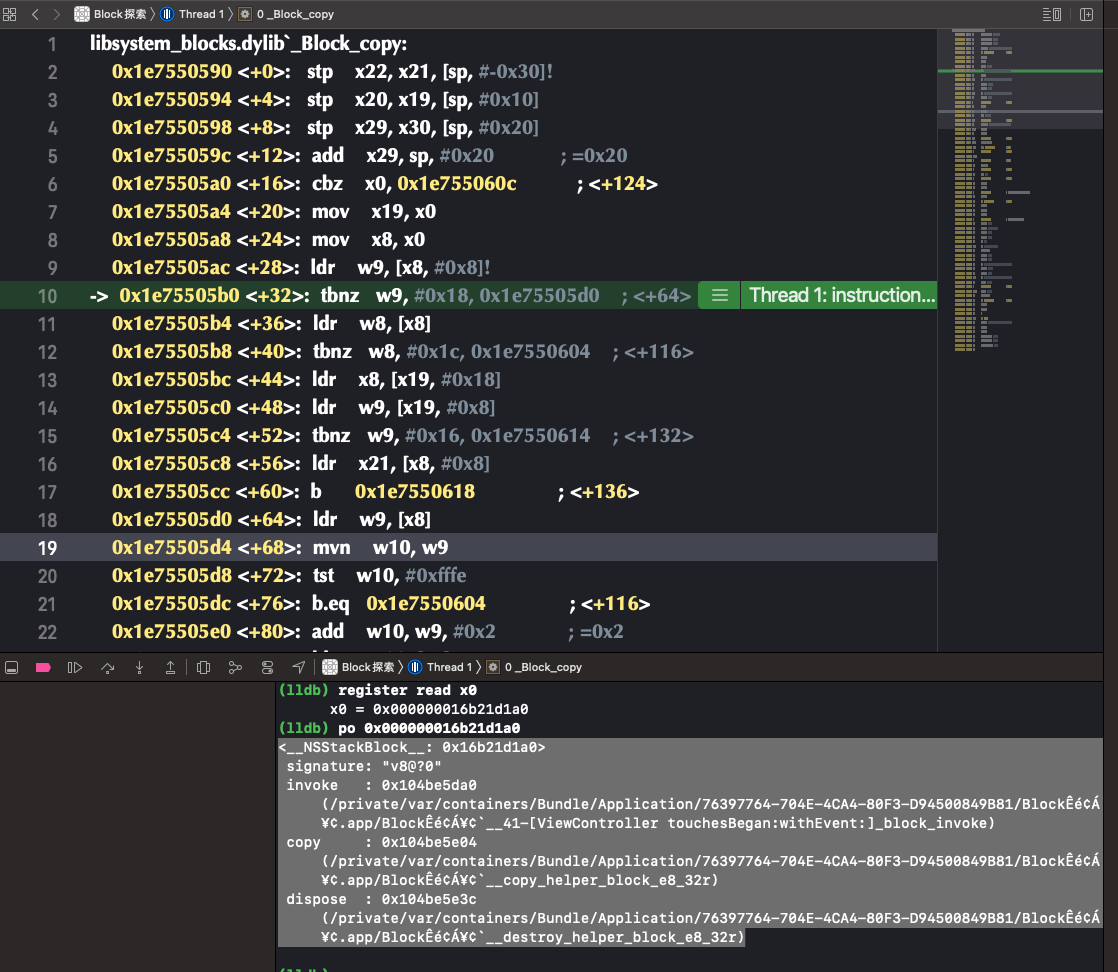This screenshot has width=1118, height=972.
Task: Click the __NSStackBlock__ output line
Action: (x=412, y=747)
